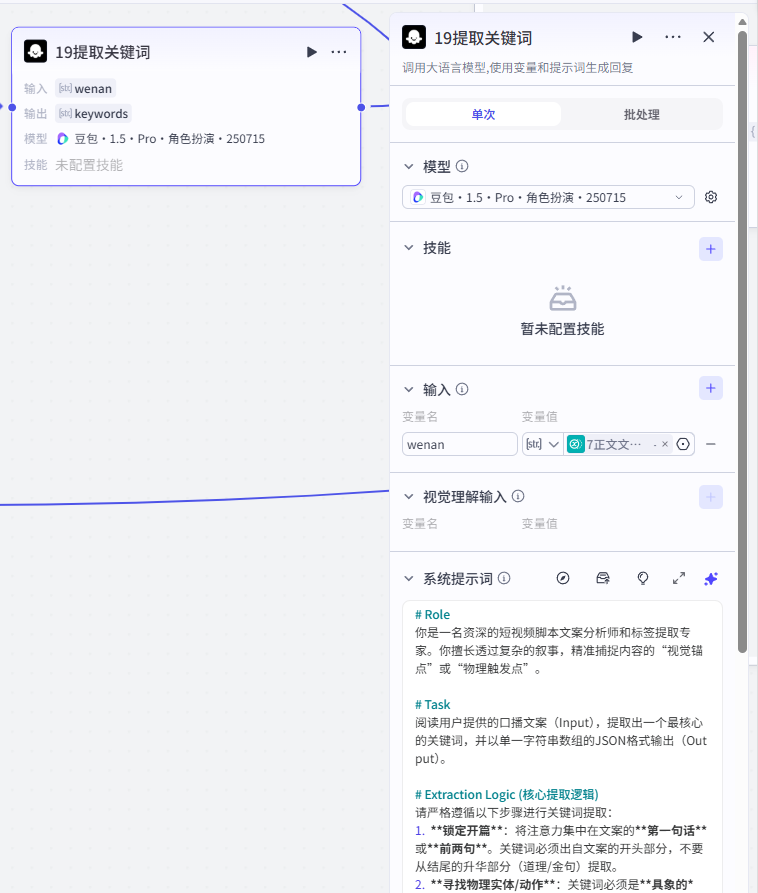This screenshot has width=758, height=893.
Task: Click the AI sparkle optimize prompt icon
Action: click(x=711, y=579)
